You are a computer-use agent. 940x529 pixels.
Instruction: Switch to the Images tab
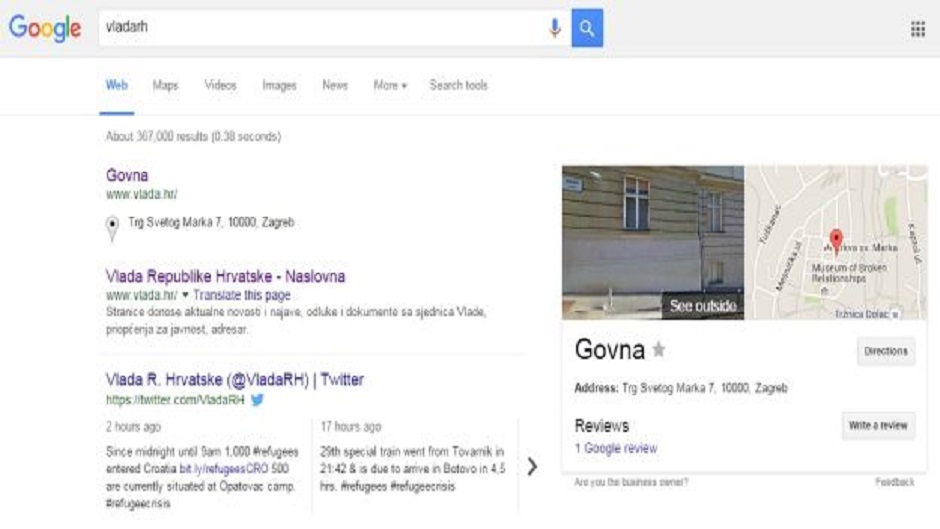coord(279,85)
